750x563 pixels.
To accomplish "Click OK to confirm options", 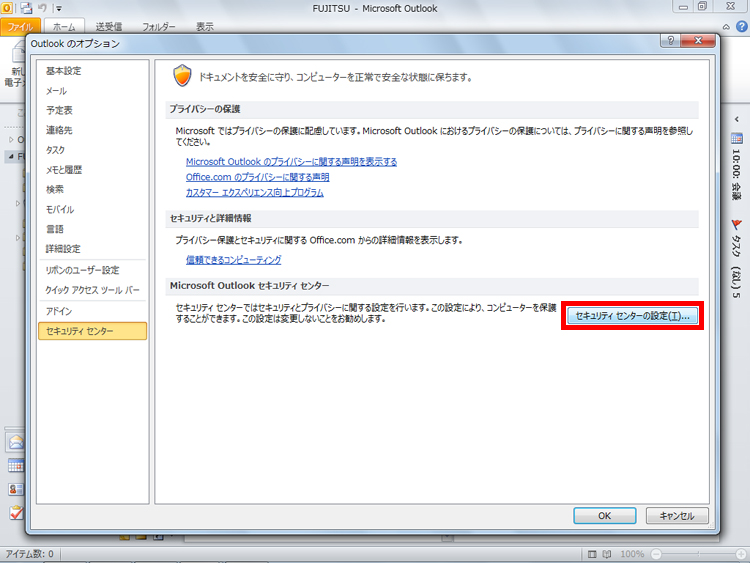I will coord(605,516).
